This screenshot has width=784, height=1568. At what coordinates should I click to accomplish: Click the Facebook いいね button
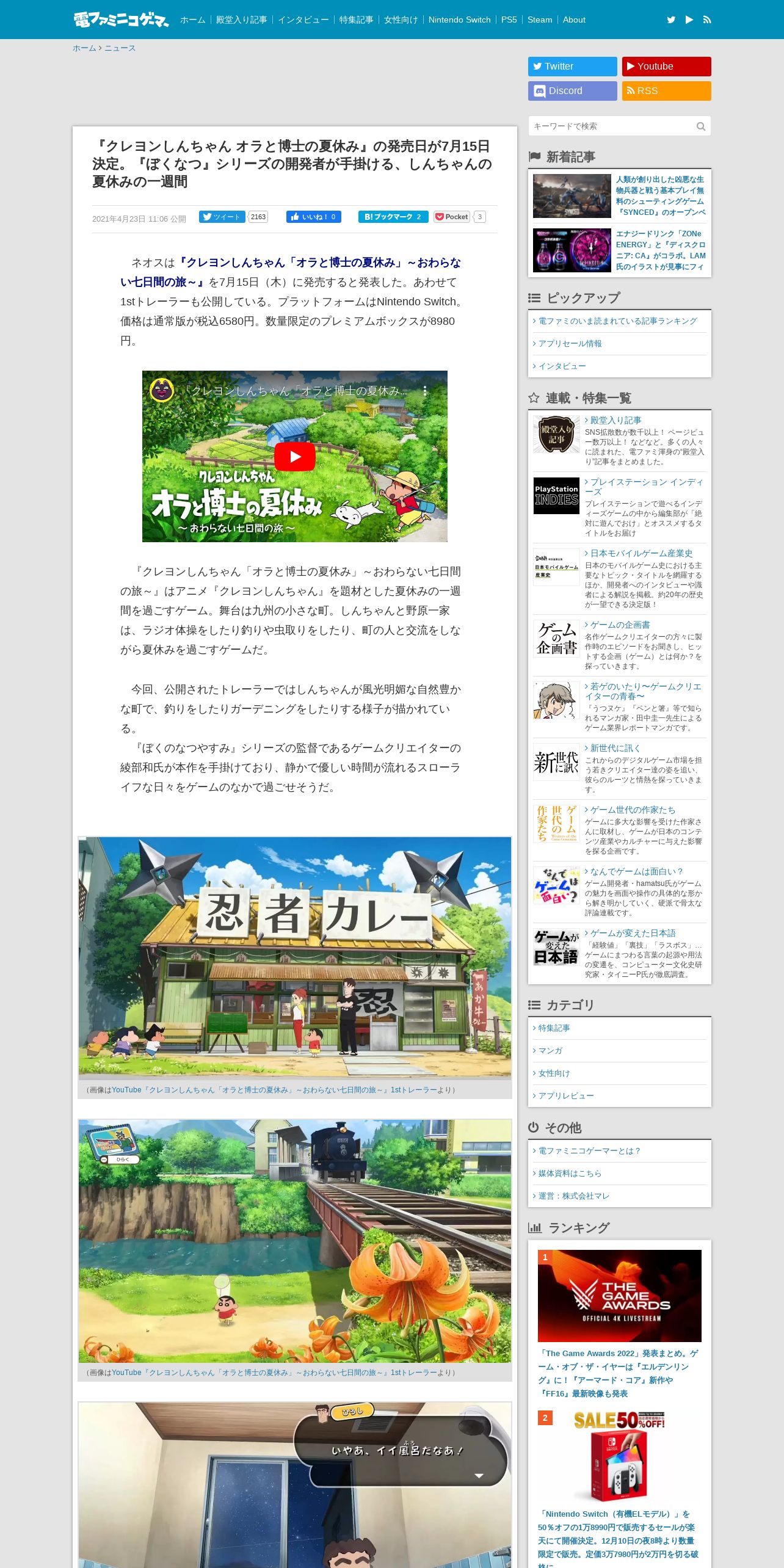click(314, 217)
